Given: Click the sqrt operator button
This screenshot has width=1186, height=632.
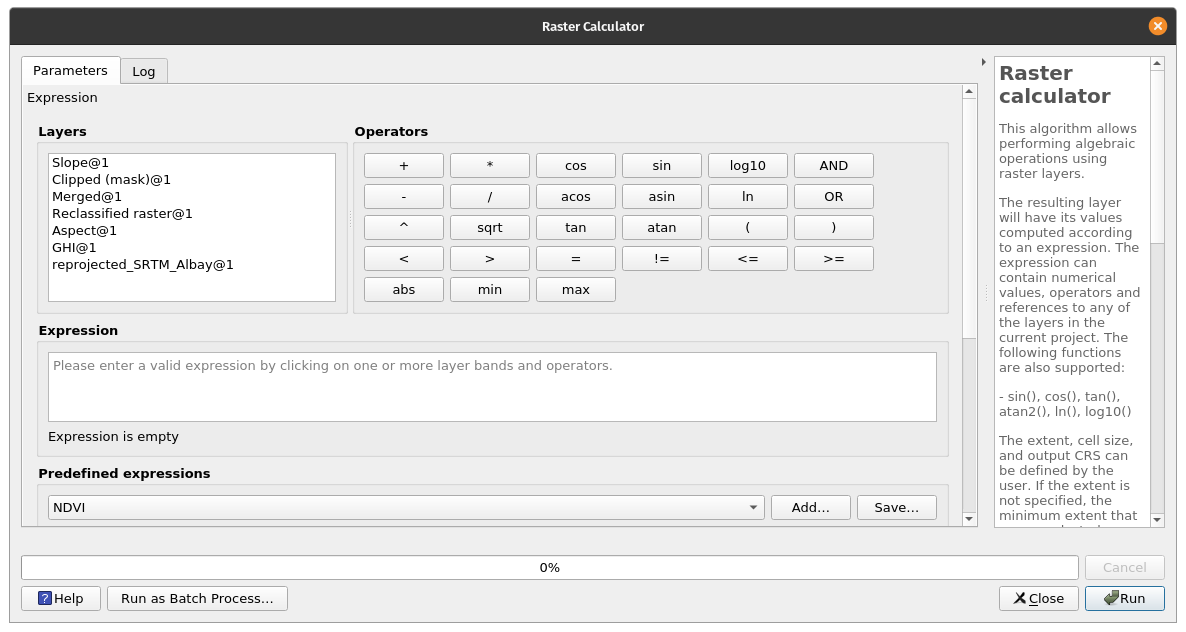Looking at the screenshot, I should pos(489,227).
